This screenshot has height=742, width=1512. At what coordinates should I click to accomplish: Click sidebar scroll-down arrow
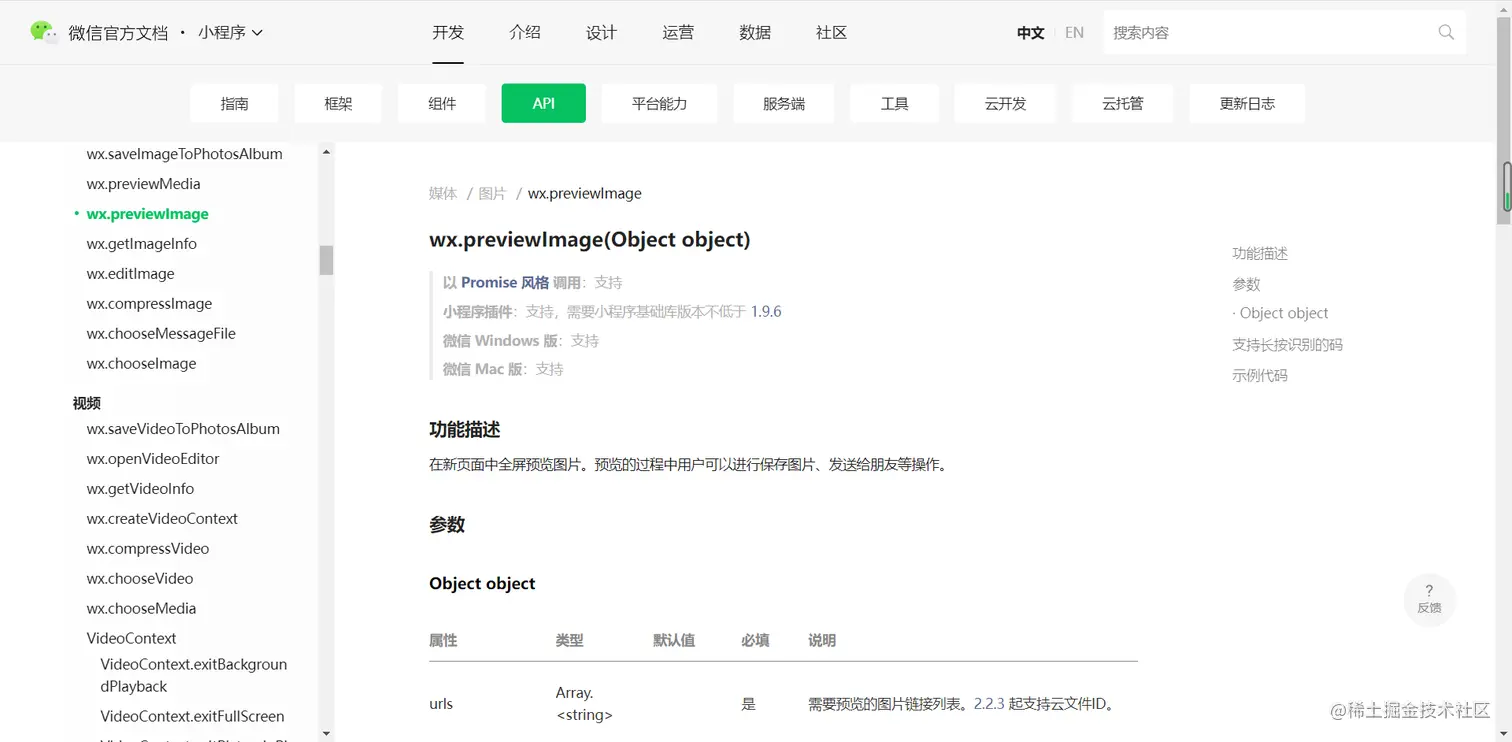click(326, 733)
